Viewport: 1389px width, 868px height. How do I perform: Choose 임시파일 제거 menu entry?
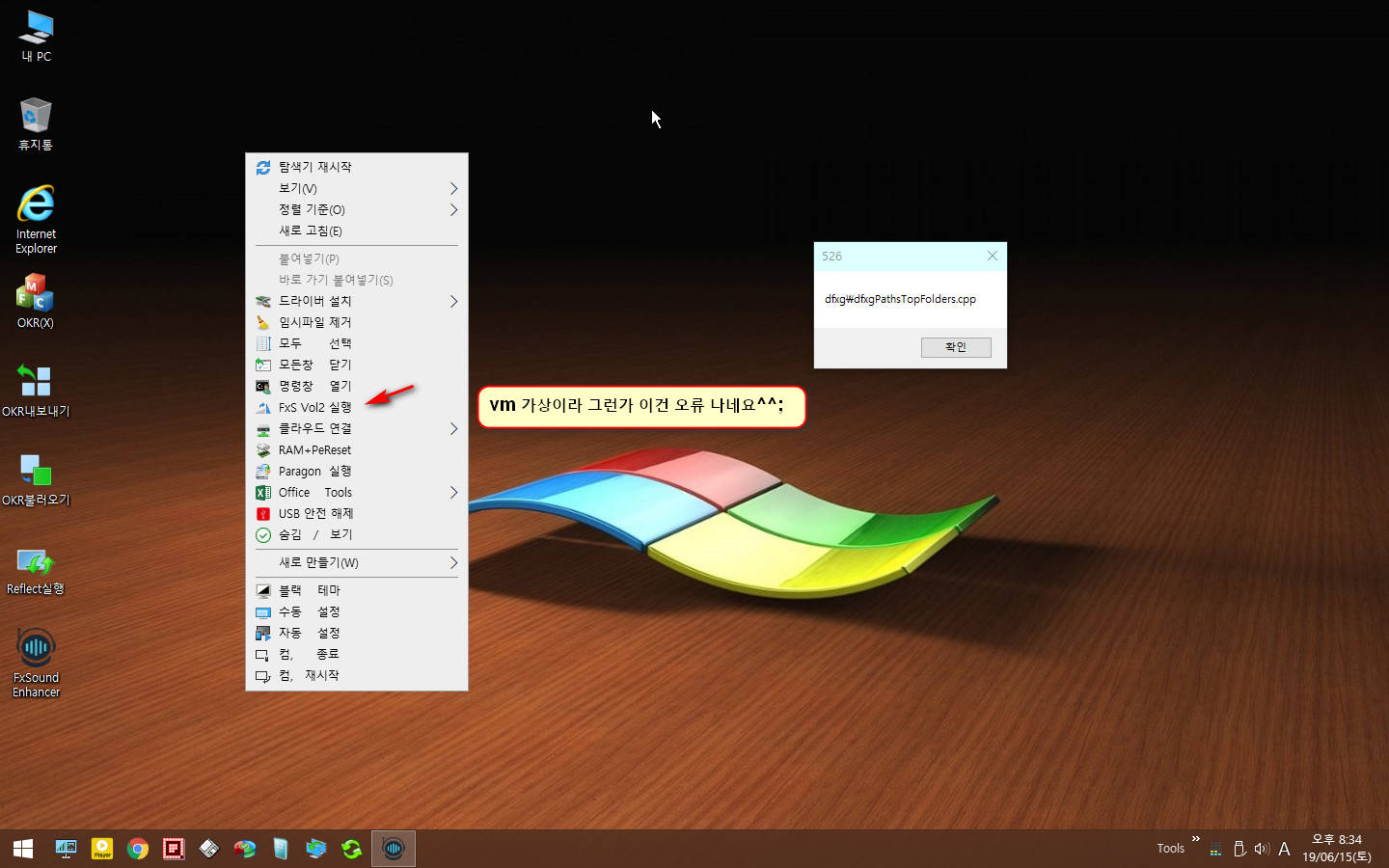(357, 322)
